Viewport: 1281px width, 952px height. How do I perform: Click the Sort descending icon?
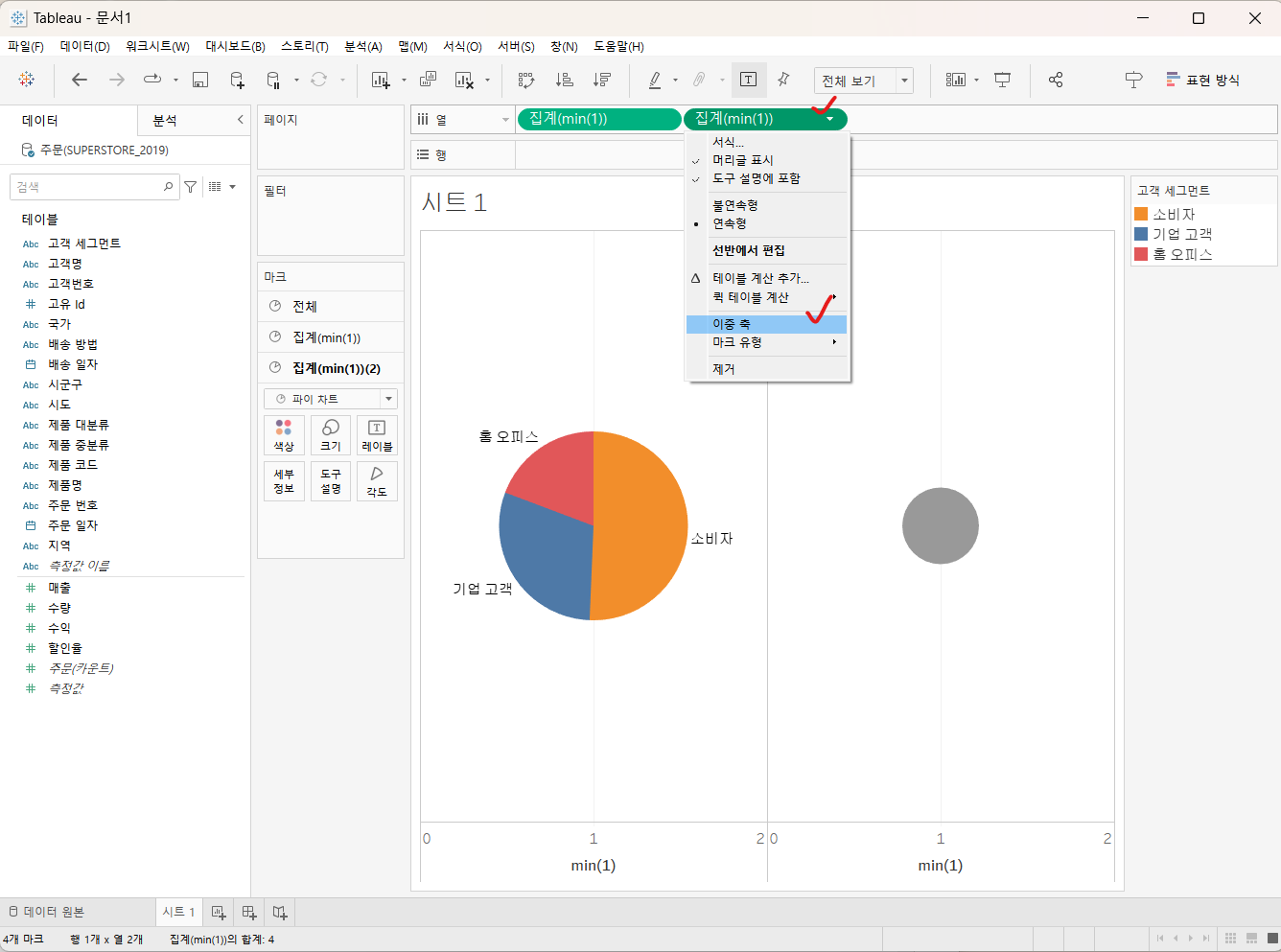[x=602, y=80]
